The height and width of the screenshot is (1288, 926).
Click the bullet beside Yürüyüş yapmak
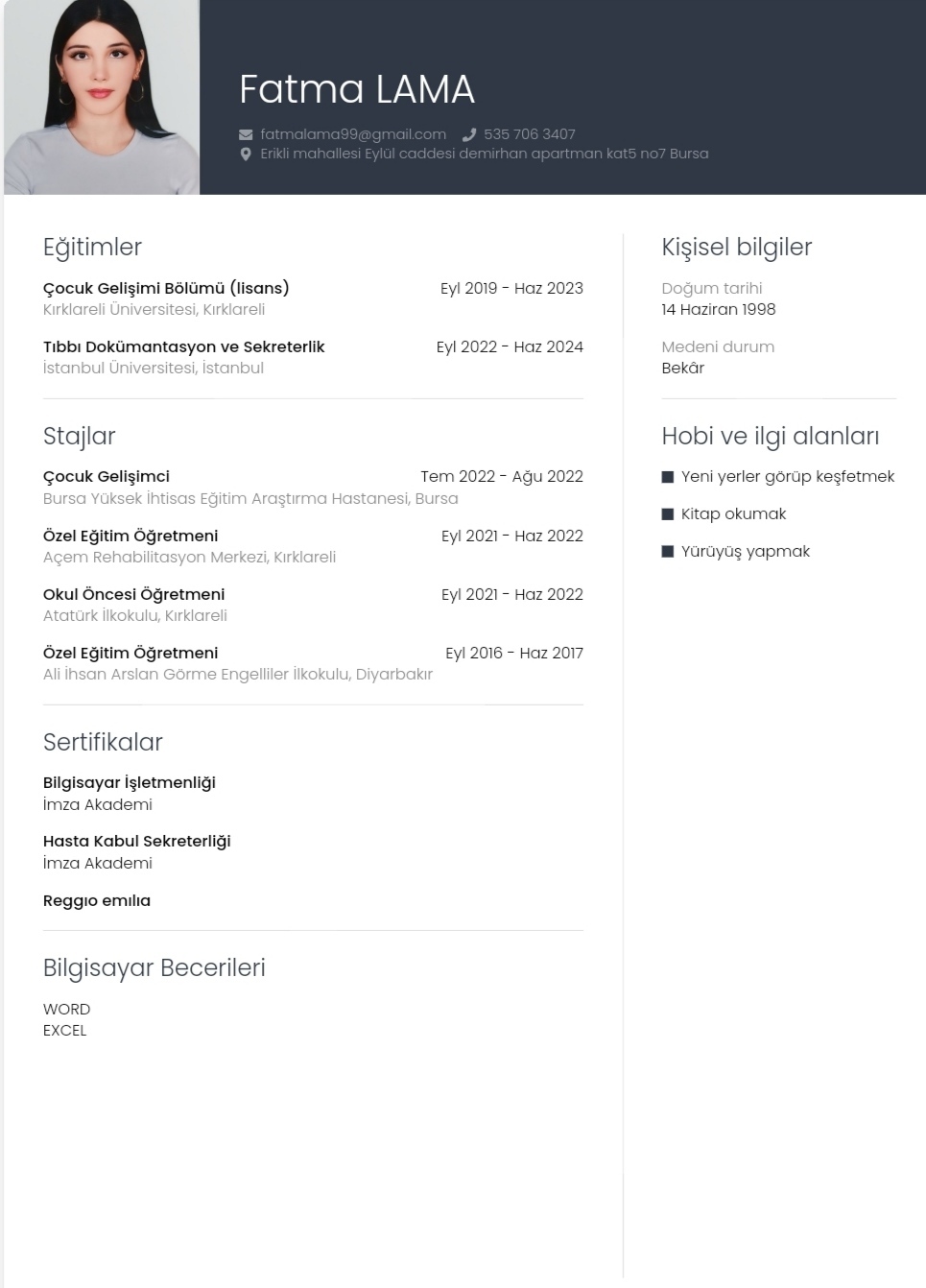click(x=668, y=552)
